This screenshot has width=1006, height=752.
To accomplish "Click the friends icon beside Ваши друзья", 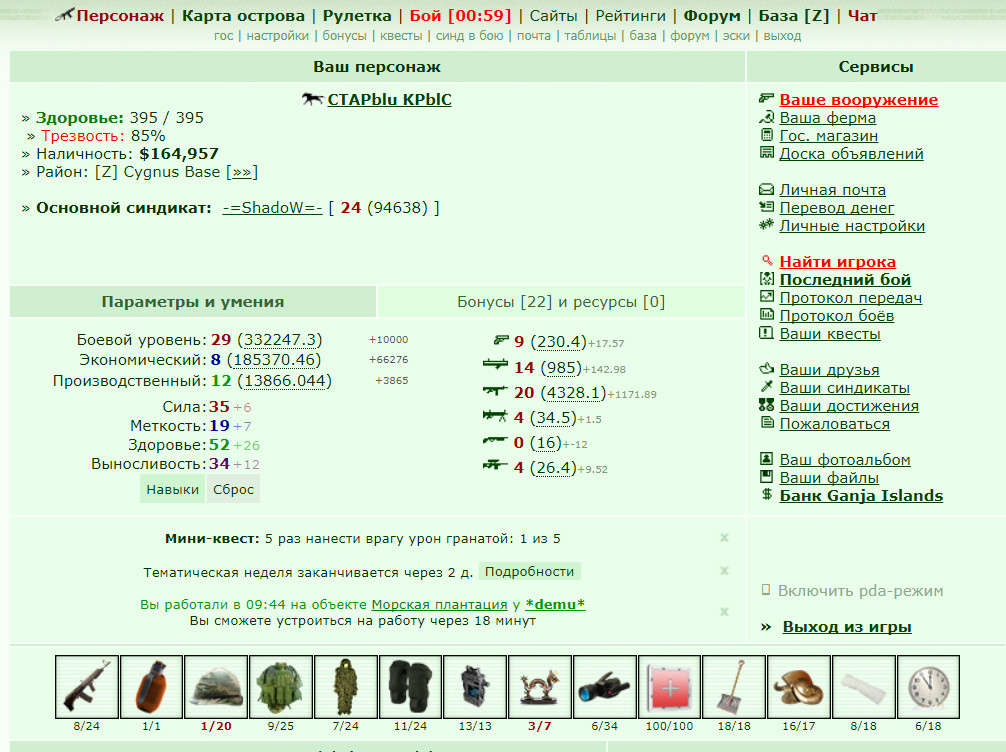I will pyautogui.click(x=766, y=368).
